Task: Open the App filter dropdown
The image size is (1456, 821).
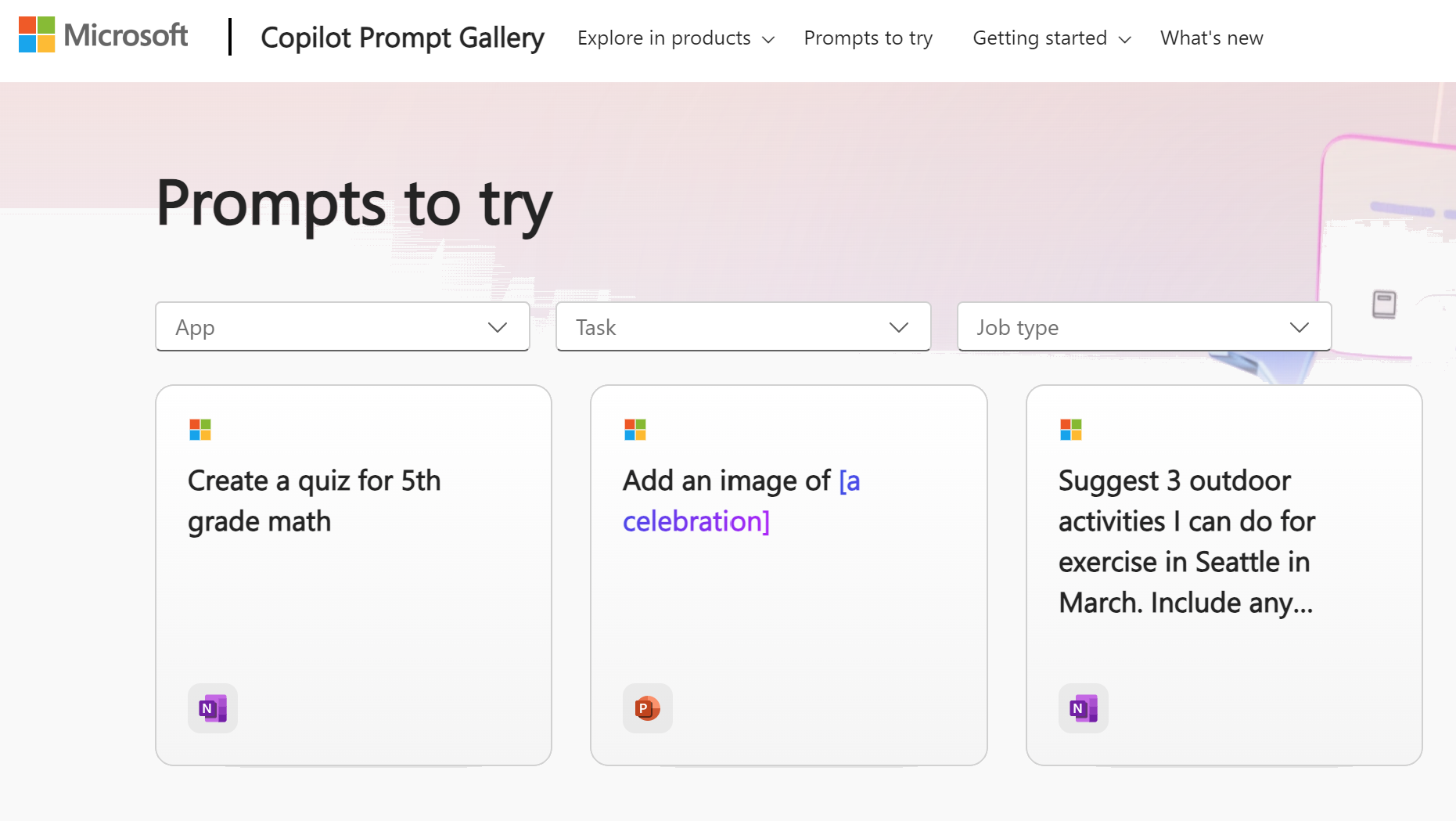Action: point(343,327)
